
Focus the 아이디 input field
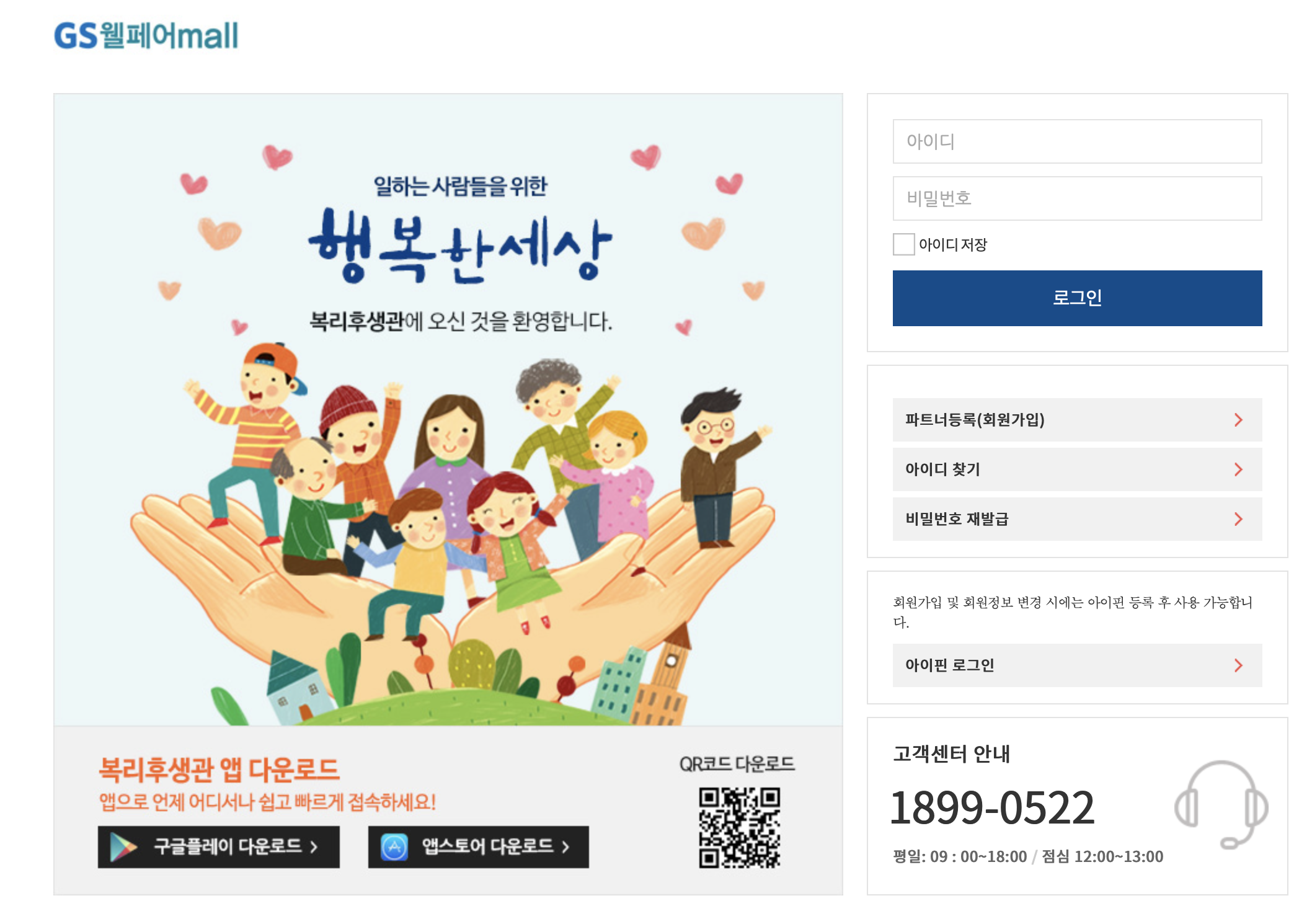click(1077, 141)
